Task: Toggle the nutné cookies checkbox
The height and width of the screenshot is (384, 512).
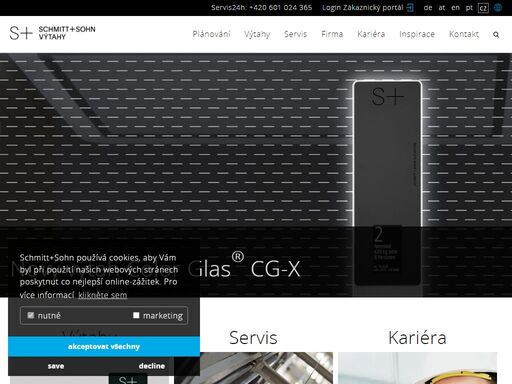Action: coord(31,315)
